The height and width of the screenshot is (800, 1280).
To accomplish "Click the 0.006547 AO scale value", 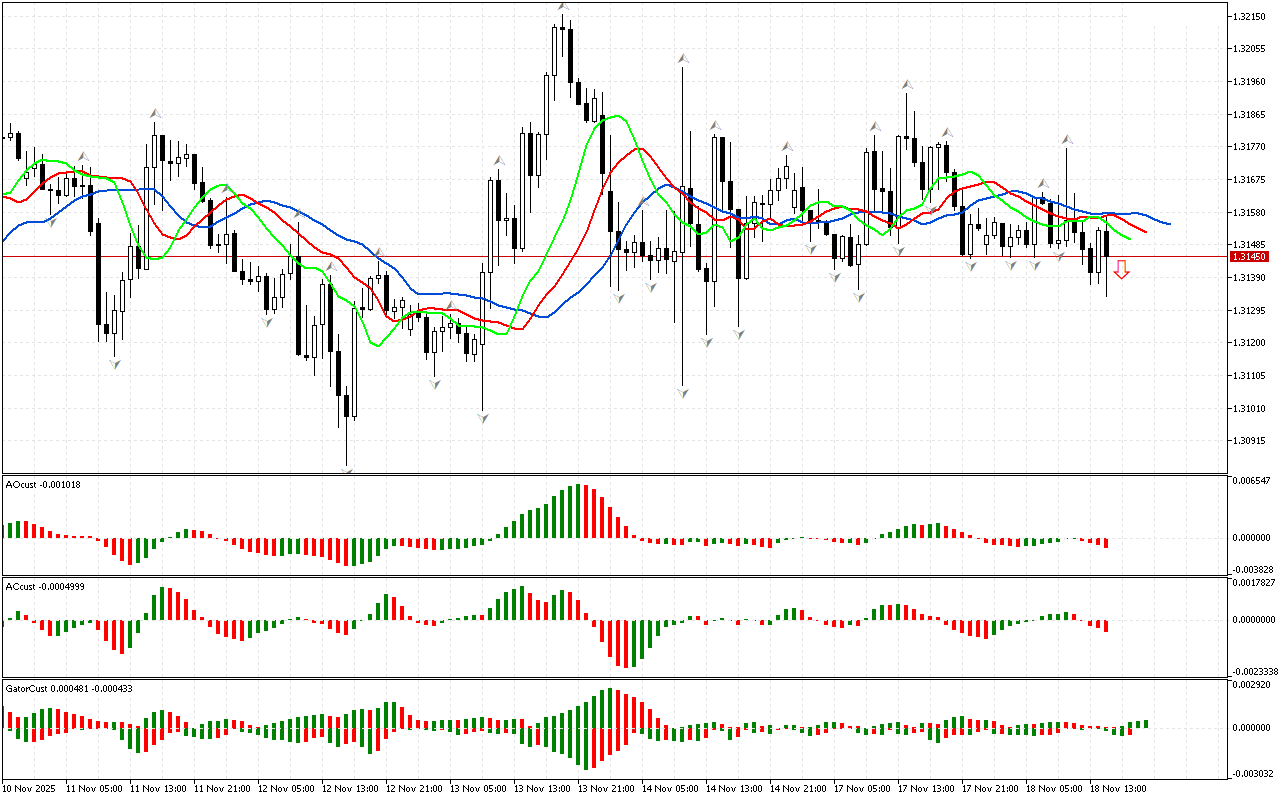I will coord(1254,481).
